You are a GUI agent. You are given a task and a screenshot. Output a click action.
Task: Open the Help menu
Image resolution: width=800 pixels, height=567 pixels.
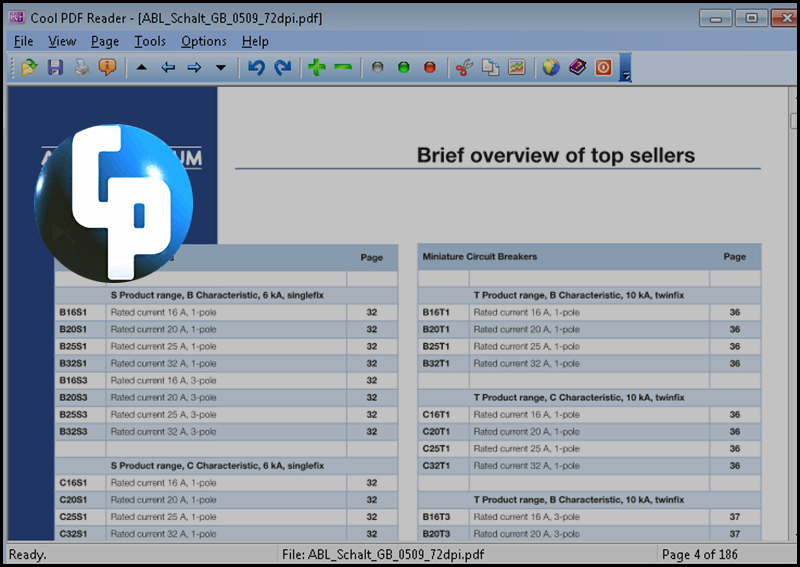click(x=255, y=41)
